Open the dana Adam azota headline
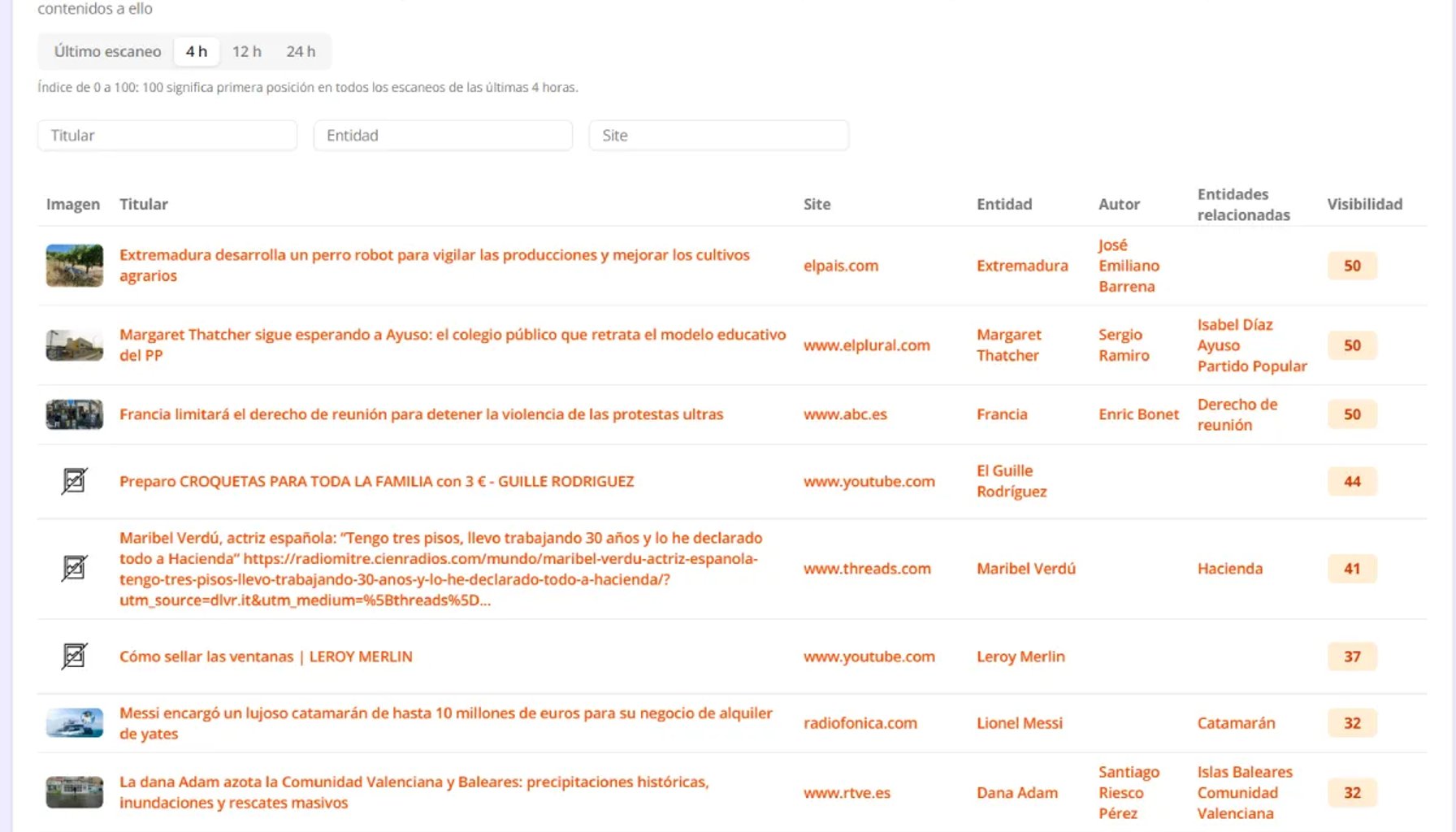Image resolution: width=1456 pixels, height=832 pixels. (x=414, y=792)
